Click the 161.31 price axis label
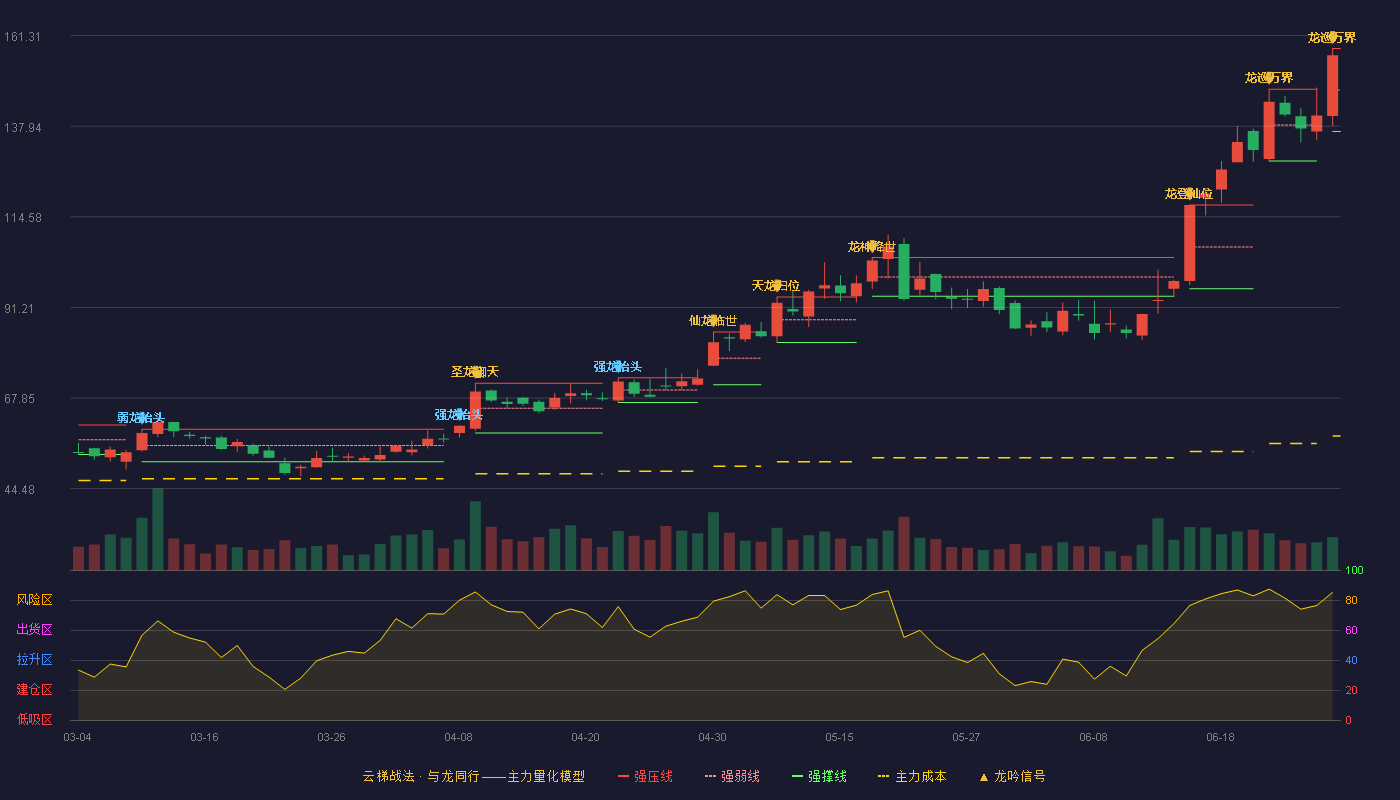Viewport: 1400px width, 800px height. pyautogui.click(x=23, y=37)
